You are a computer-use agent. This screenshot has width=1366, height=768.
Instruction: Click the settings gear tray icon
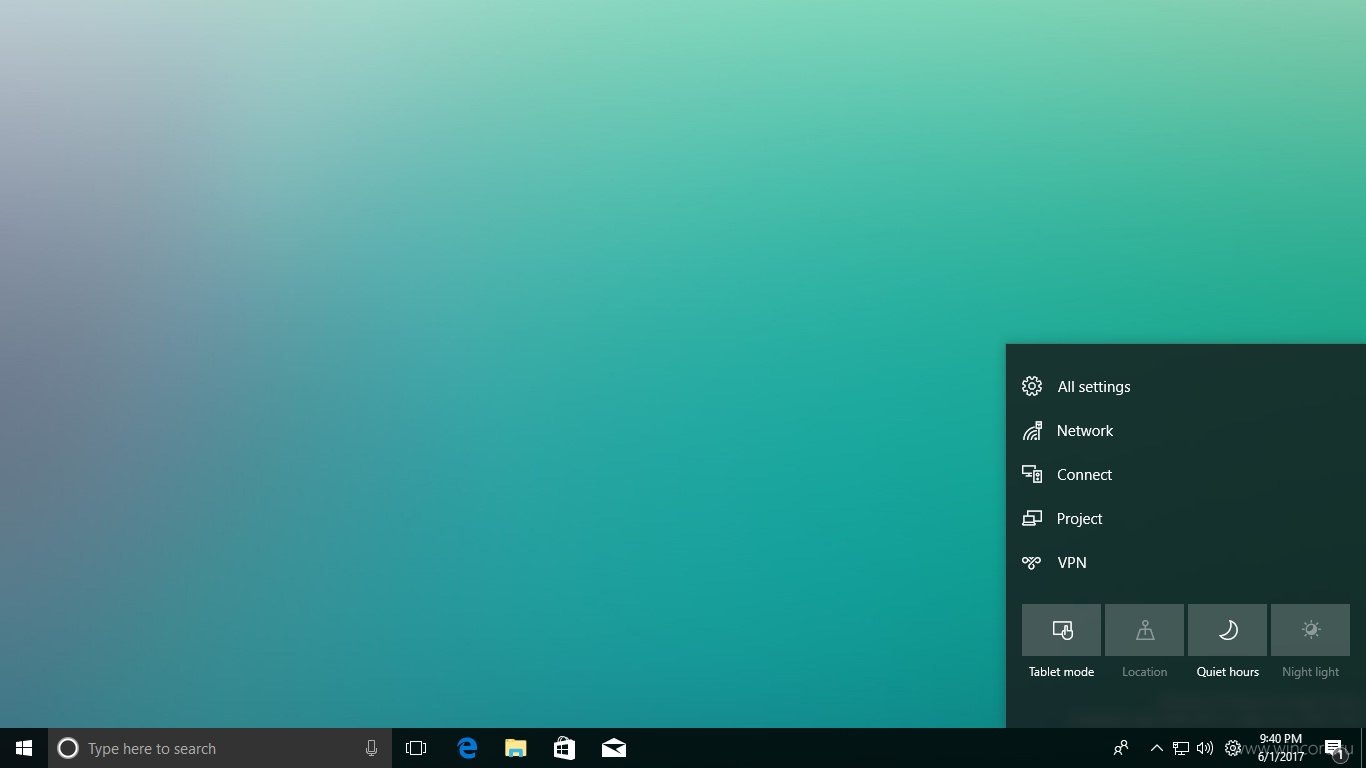pyautogui.click(x=1233, y=748)
